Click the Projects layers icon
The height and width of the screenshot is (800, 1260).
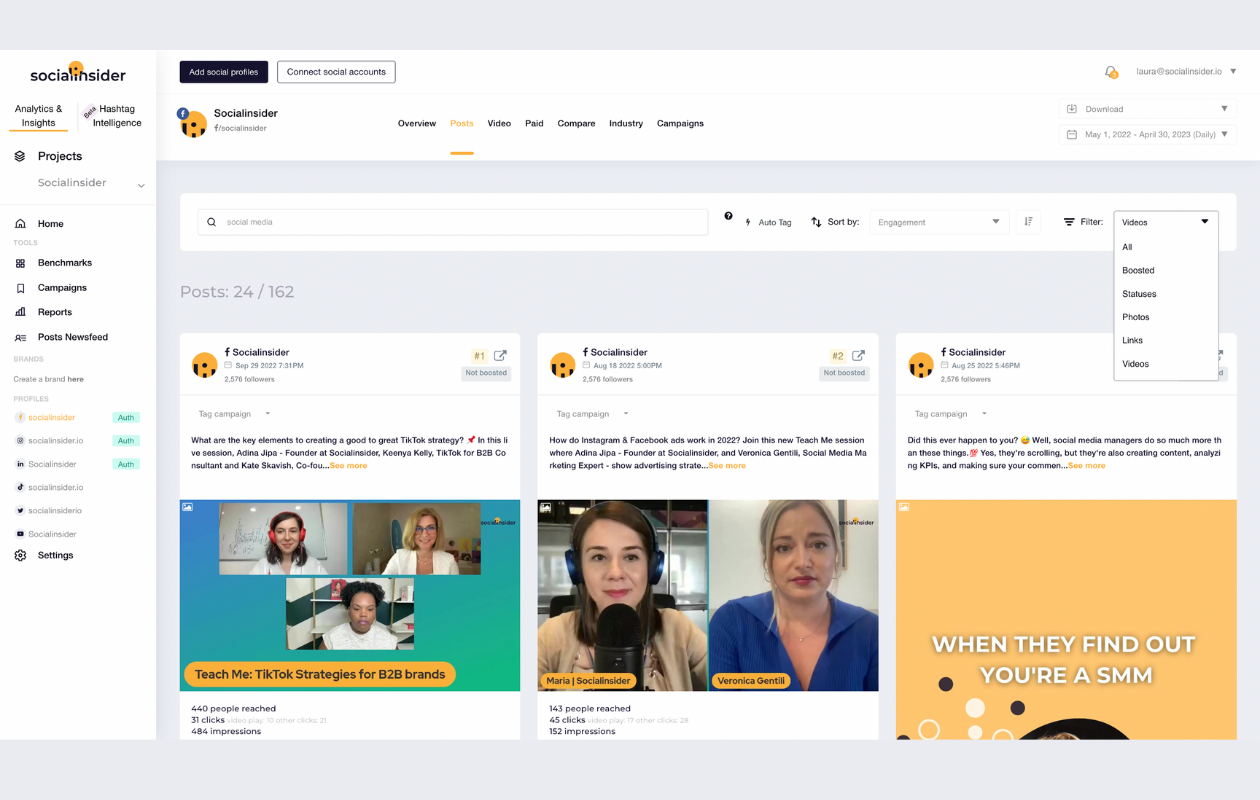[x=20, y=156]
